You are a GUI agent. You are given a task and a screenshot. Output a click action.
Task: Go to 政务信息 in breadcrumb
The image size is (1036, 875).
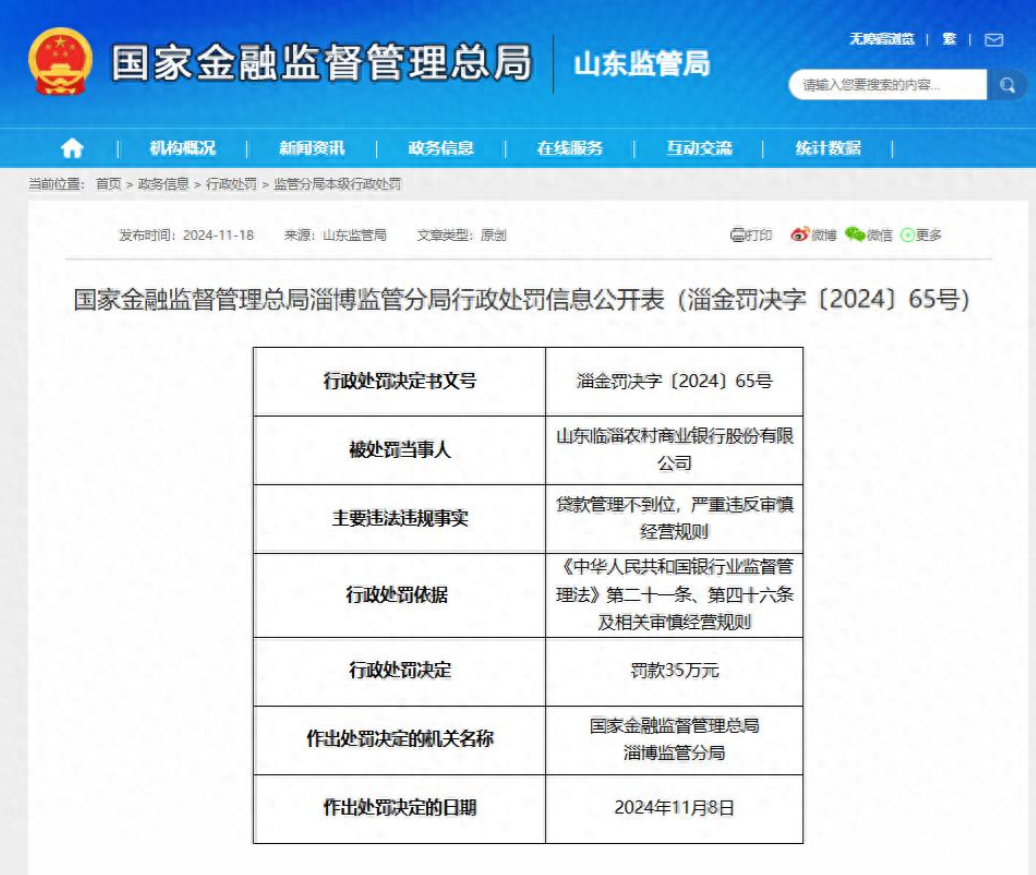[x=164, y=184]
